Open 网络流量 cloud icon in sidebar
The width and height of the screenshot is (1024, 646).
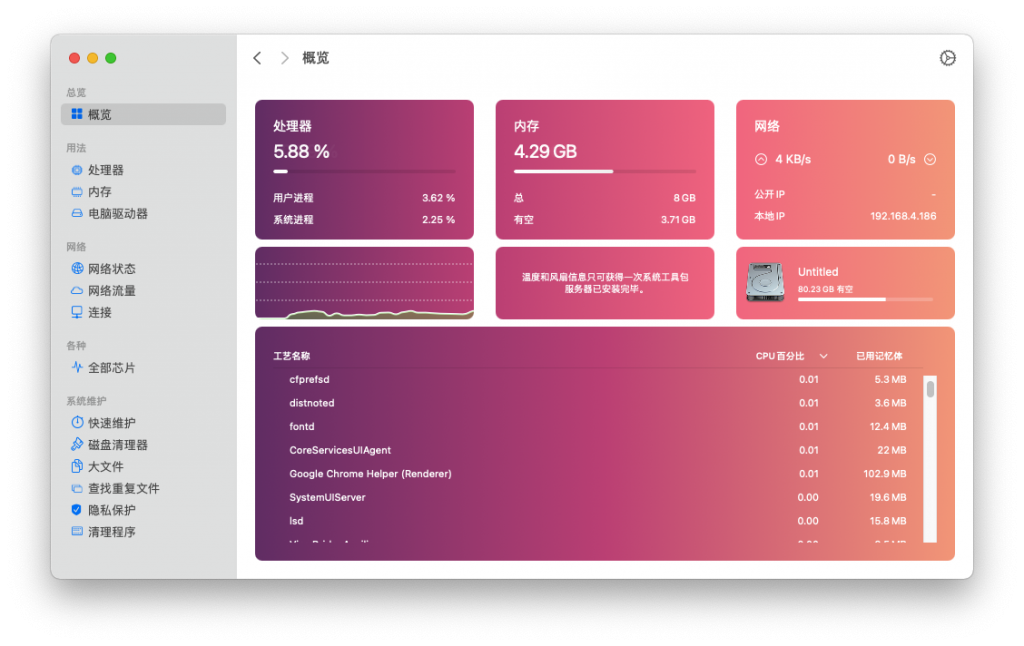(x=76, y=291)
